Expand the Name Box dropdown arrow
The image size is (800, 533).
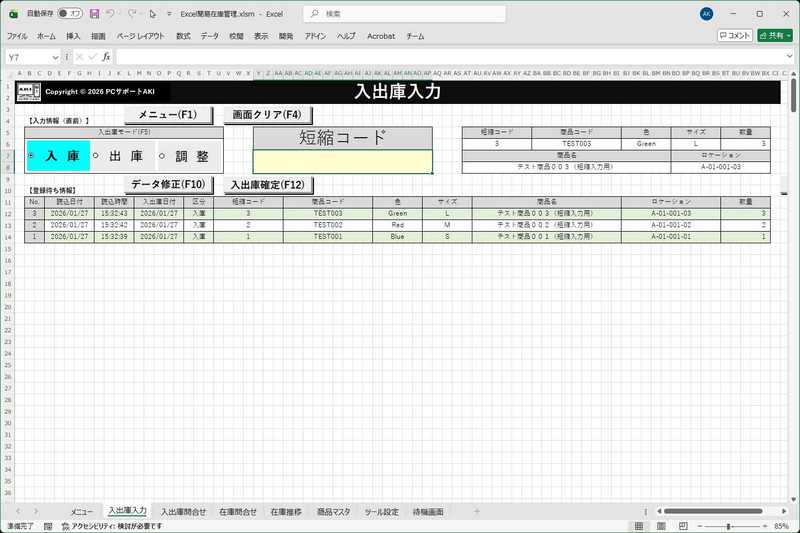[55, 58]
